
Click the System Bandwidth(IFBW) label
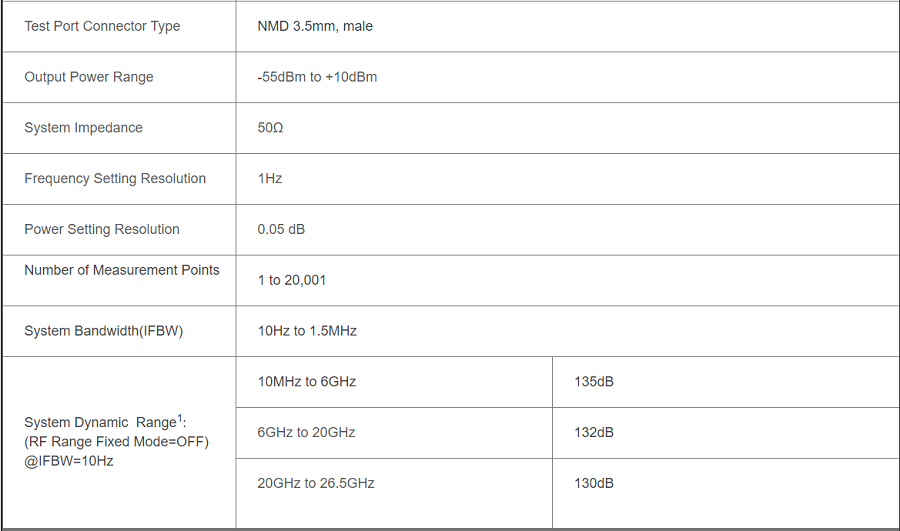[103, 331]
